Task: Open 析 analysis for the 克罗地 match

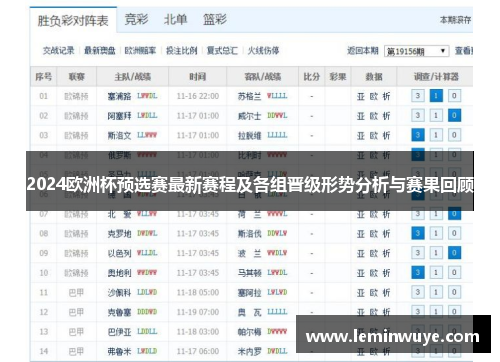Action: click(386, 234)
